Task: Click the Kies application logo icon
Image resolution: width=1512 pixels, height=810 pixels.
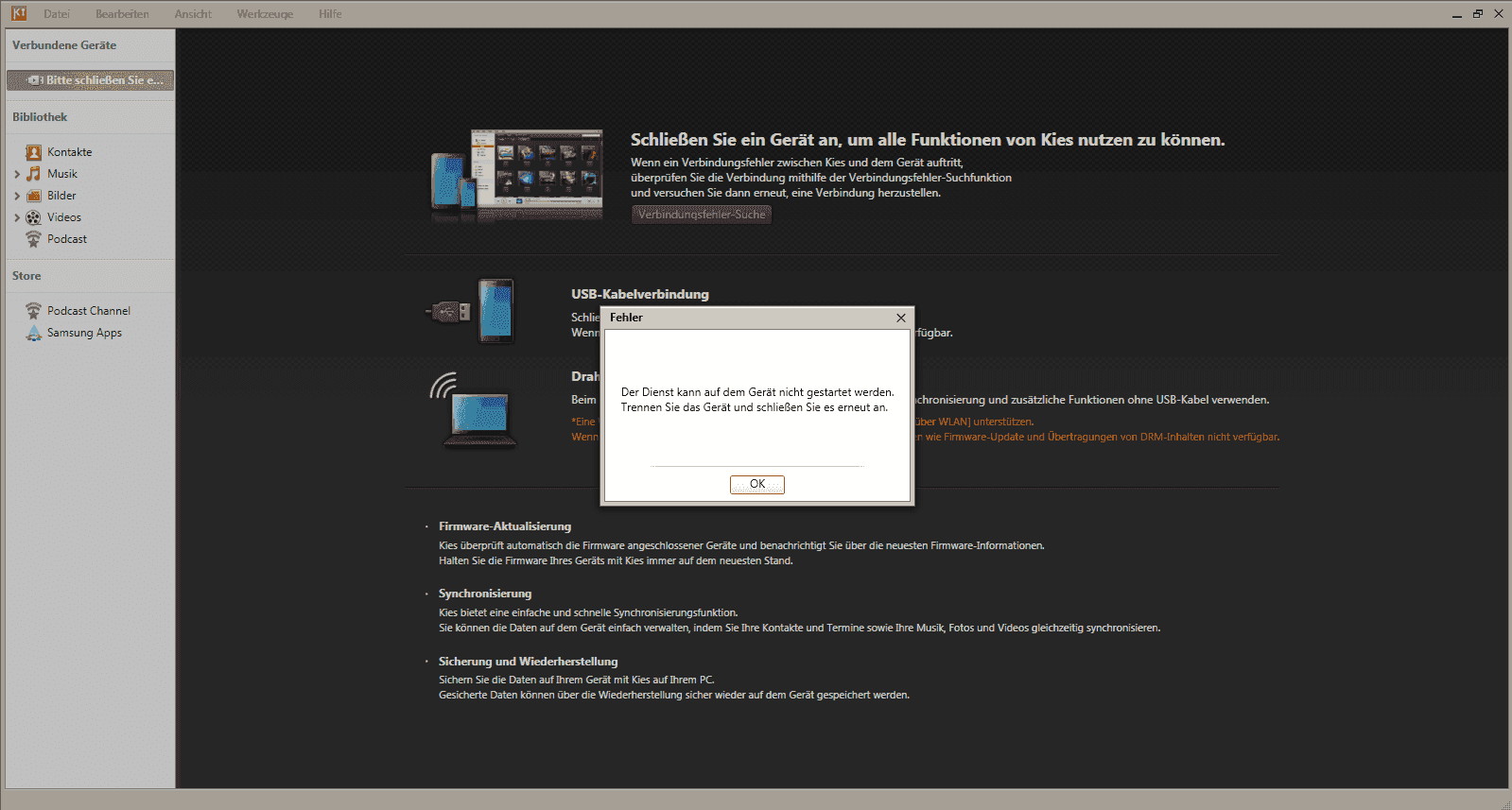Action: 18,13
